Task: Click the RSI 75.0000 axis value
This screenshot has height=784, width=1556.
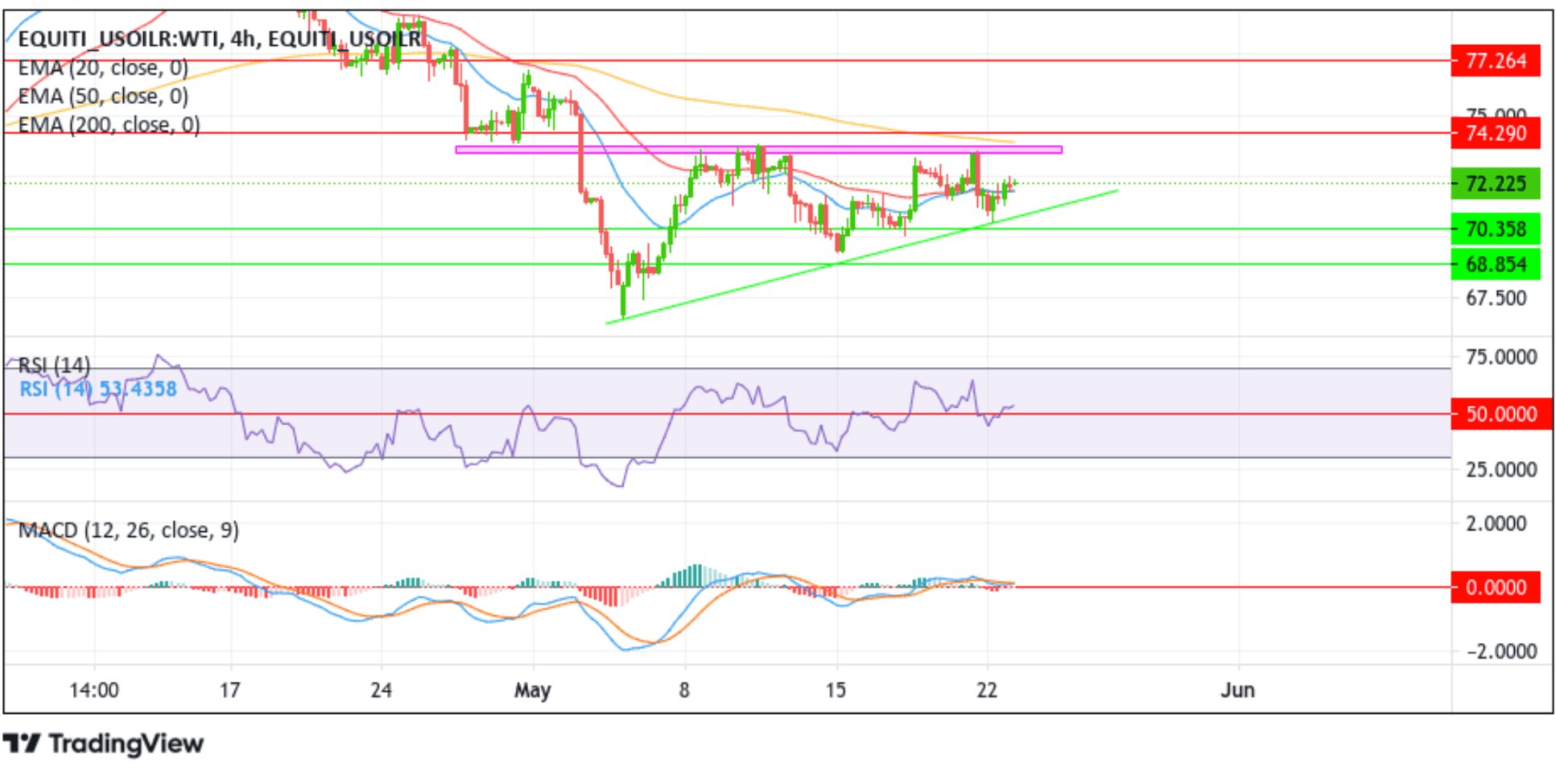Action: (1501, 357)
